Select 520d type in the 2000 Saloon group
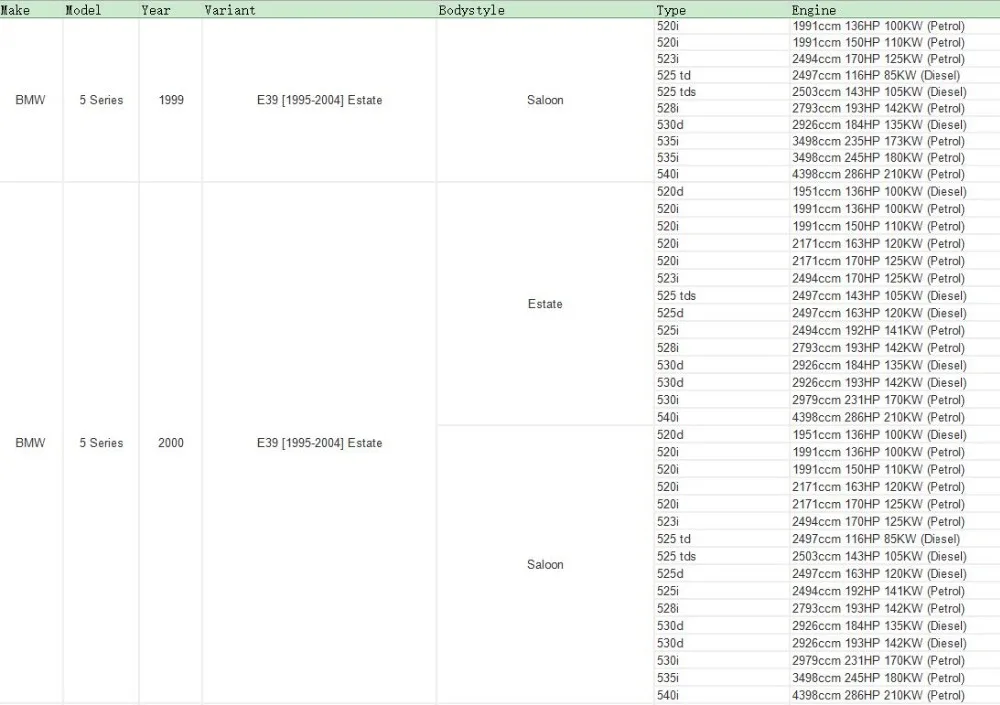The height and width of the screenshot is (705, 1000). [x=670, y=434]
